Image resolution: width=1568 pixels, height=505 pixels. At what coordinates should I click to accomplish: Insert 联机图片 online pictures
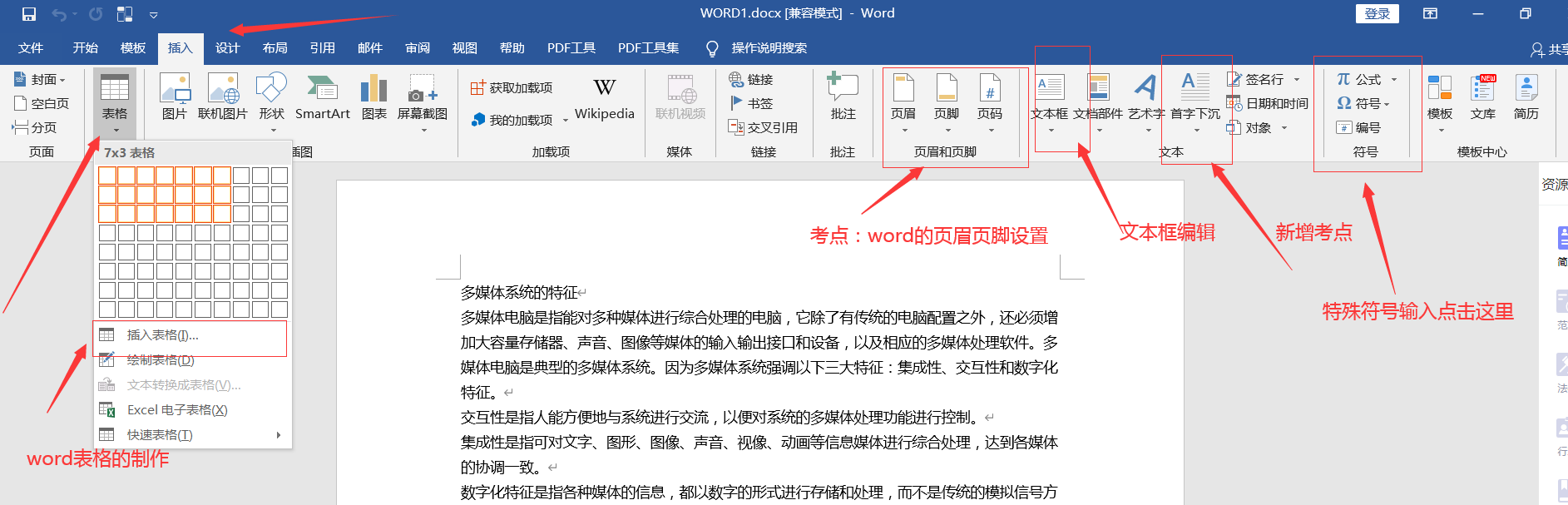(x=222, y=97)
